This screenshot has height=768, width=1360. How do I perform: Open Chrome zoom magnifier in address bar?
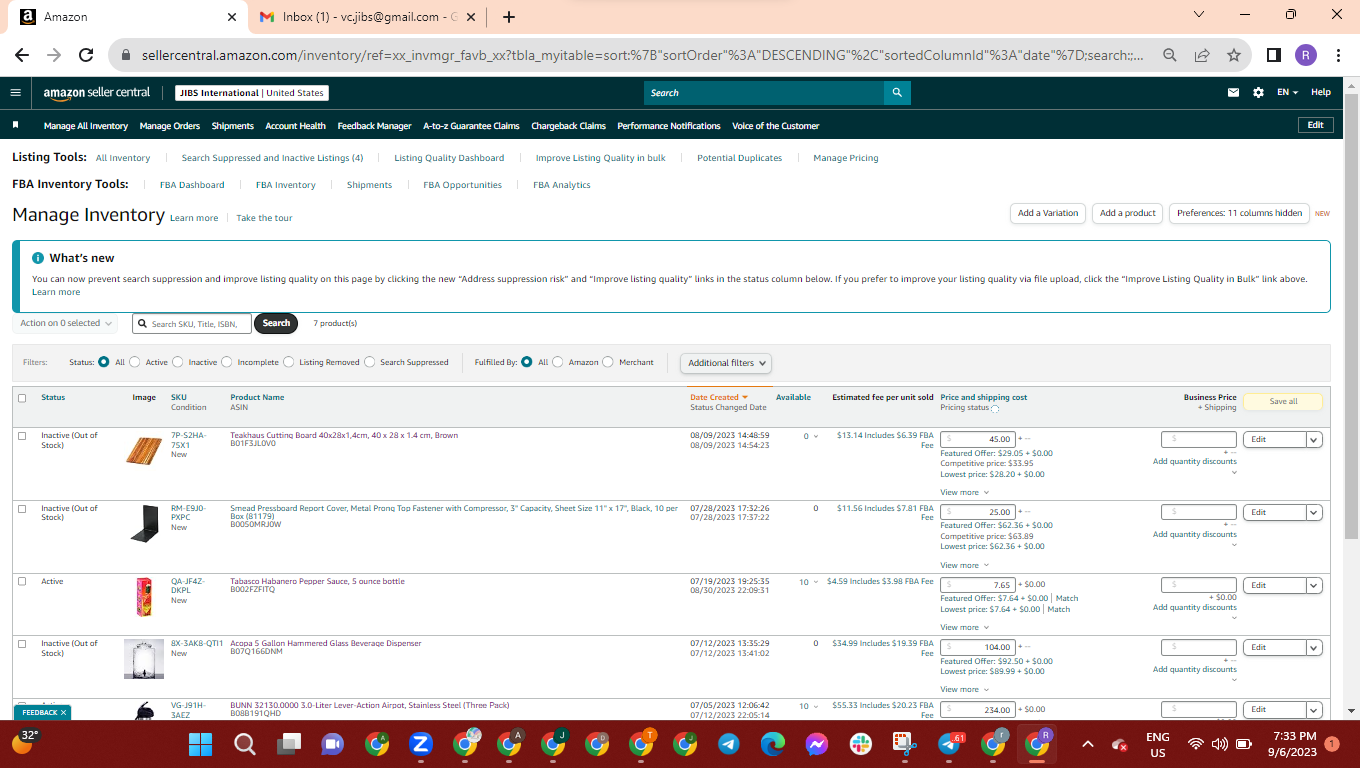coord(1169,56)
